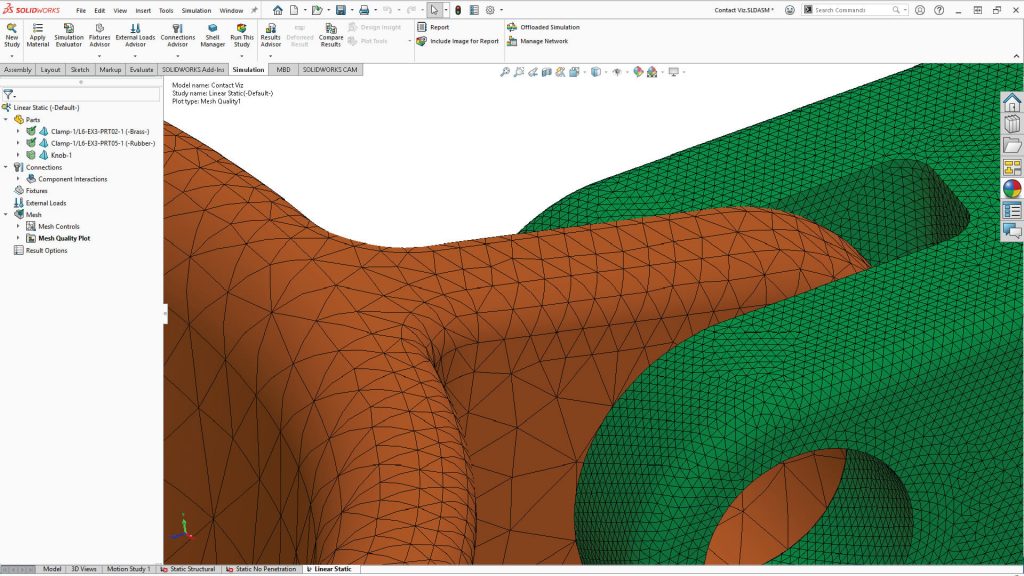Viewport: 1024px width, 576px height.
Task: Select the Apply Material tool
Action: click(38, 33)
